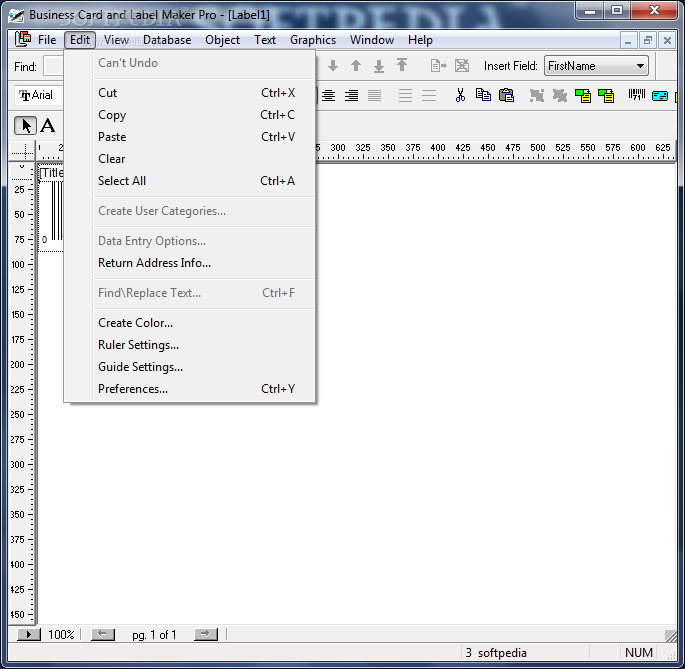685x669 pixels.
Task: Open the Help menu
Action: click(x=420, y=40)
